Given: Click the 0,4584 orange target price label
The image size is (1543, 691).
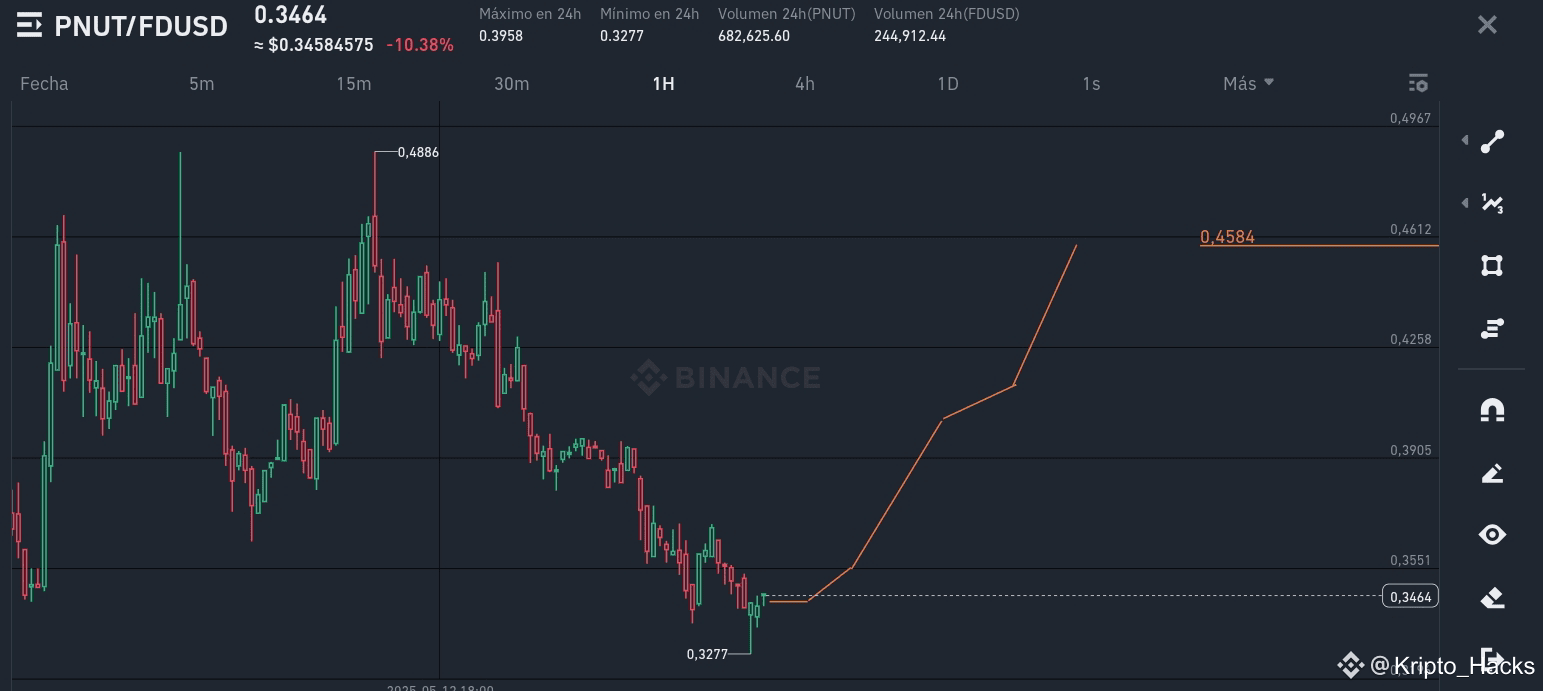Looking at the screenshot, I should coord(1227,237).
